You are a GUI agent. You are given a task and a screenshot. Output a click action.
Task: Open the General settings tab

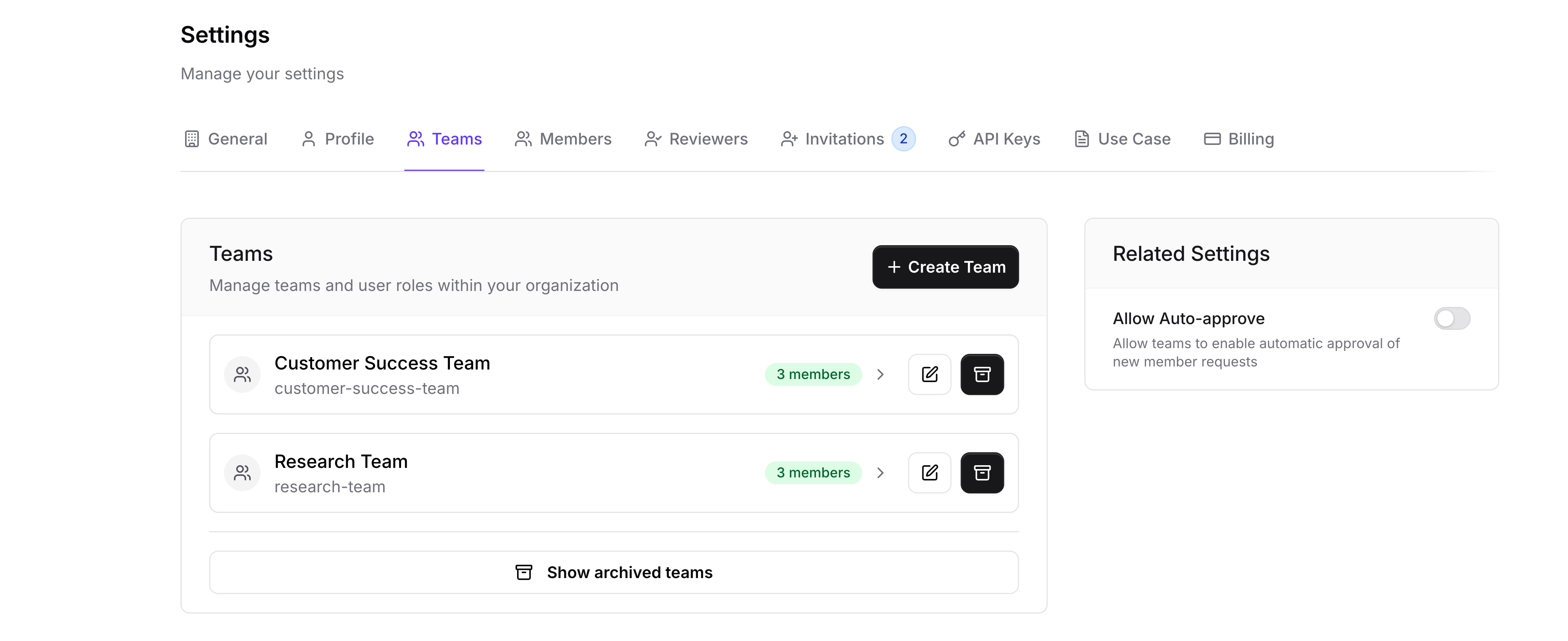point(226,139)
